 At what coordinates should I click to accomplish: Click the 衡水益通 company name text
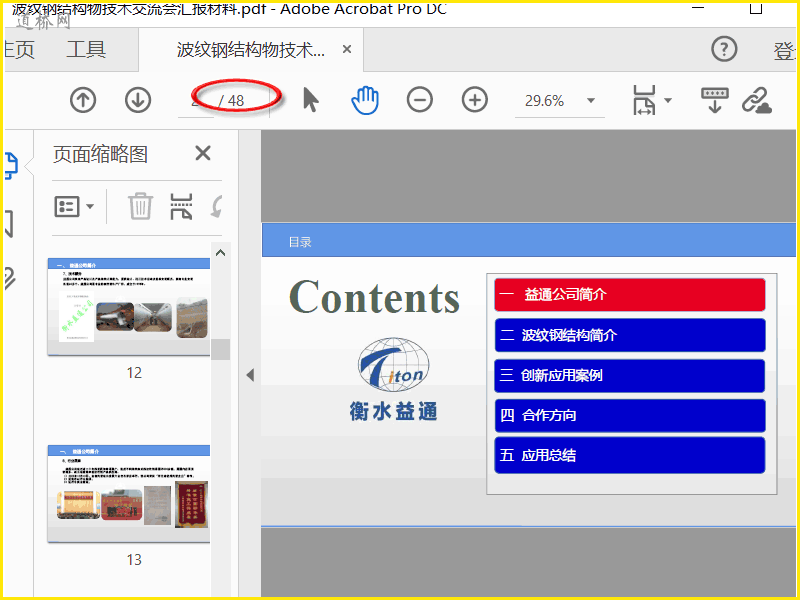coord(393,411)
